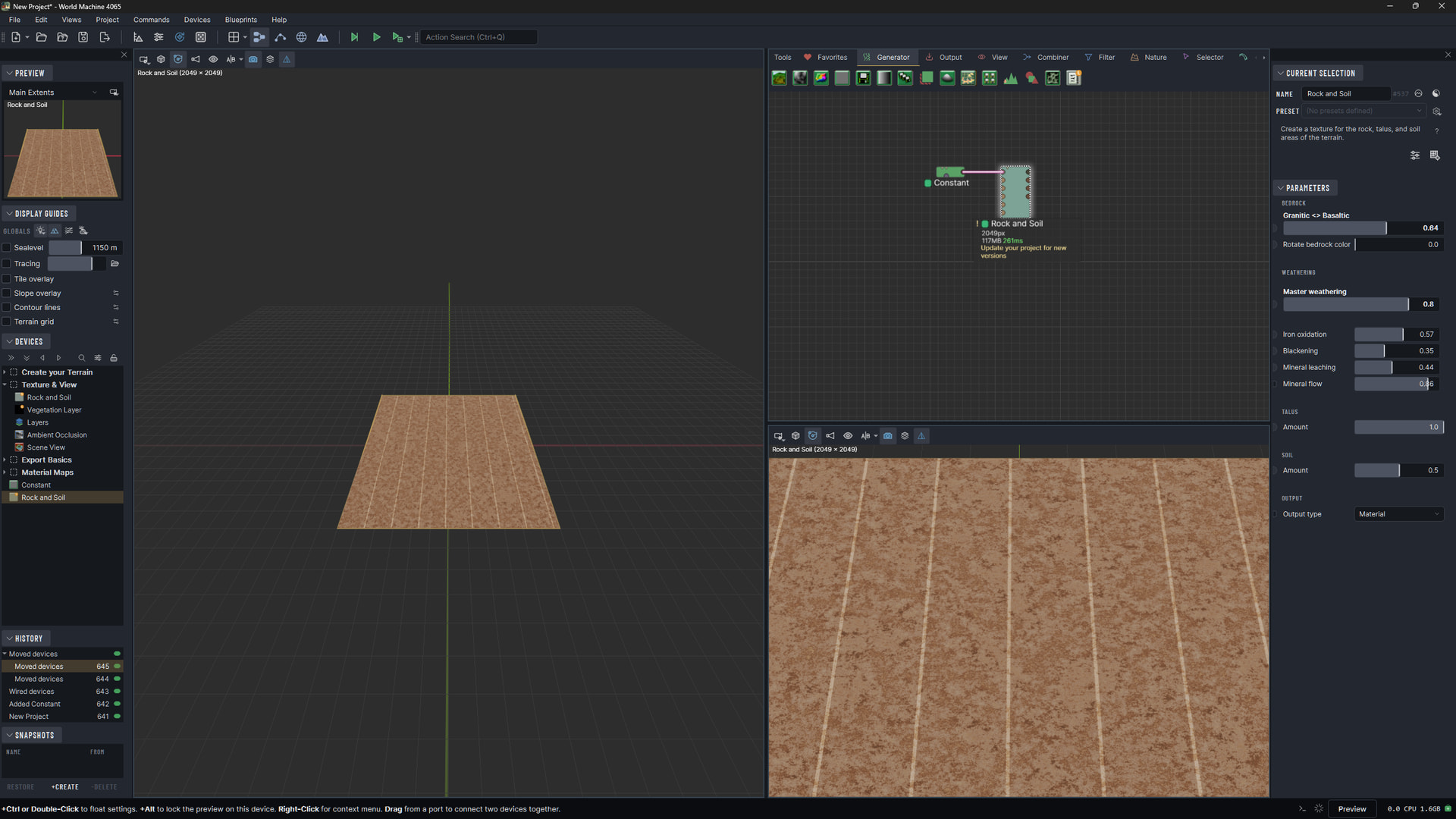Click the Rock and Soil device node in graph
The height and width of the screenshot is (819, 1456).
[1015, 192]
